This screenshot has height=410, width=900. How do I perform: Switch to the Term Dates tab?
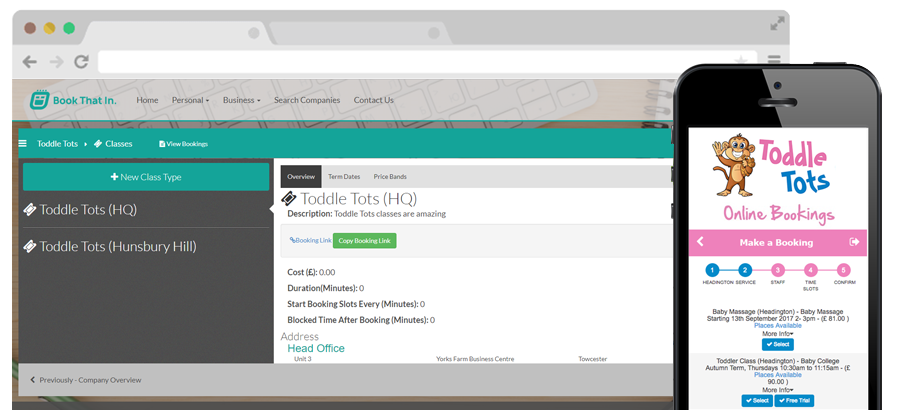click(x=344, y=176)
